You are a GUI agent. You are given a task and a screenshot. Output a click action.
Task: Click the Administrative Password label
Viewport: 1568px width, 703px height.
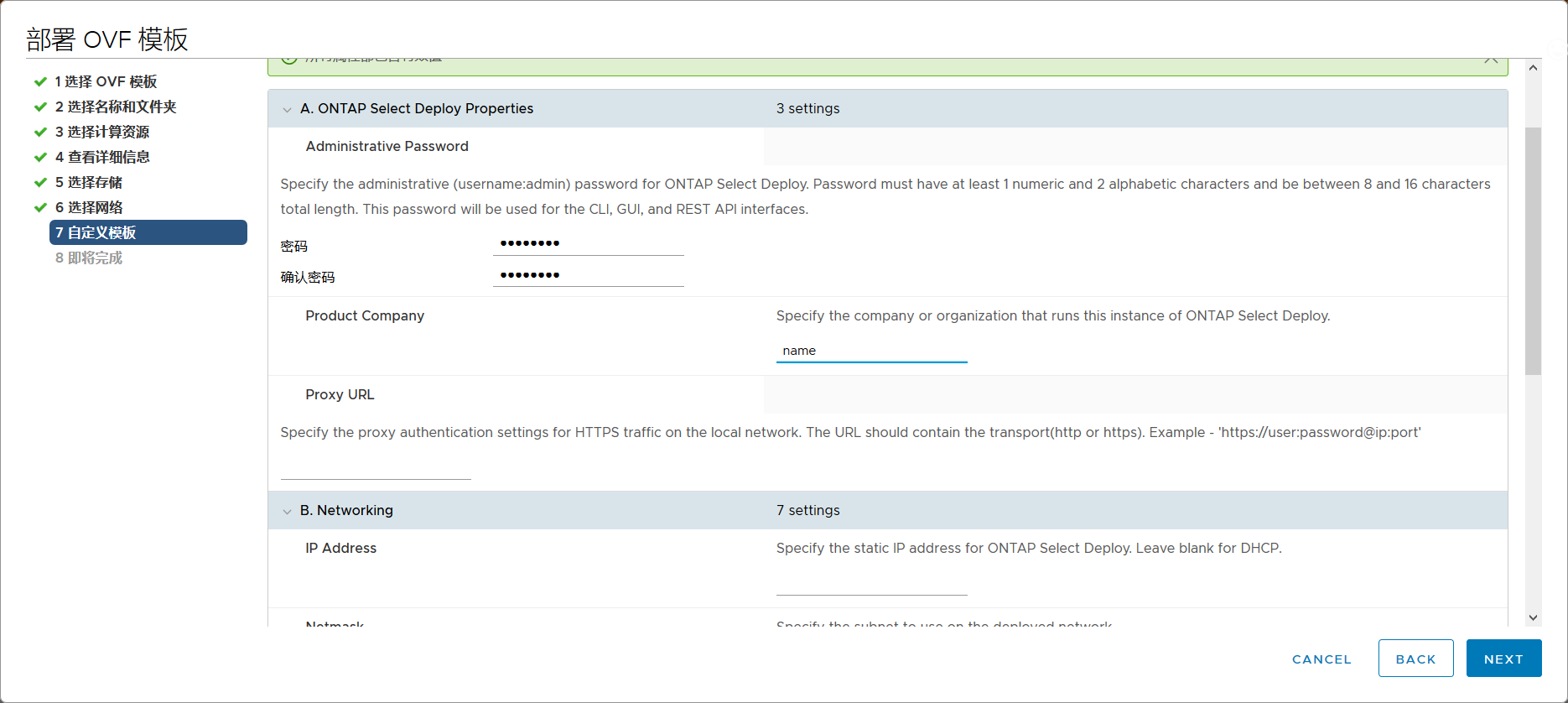click(x=387, y=146)
